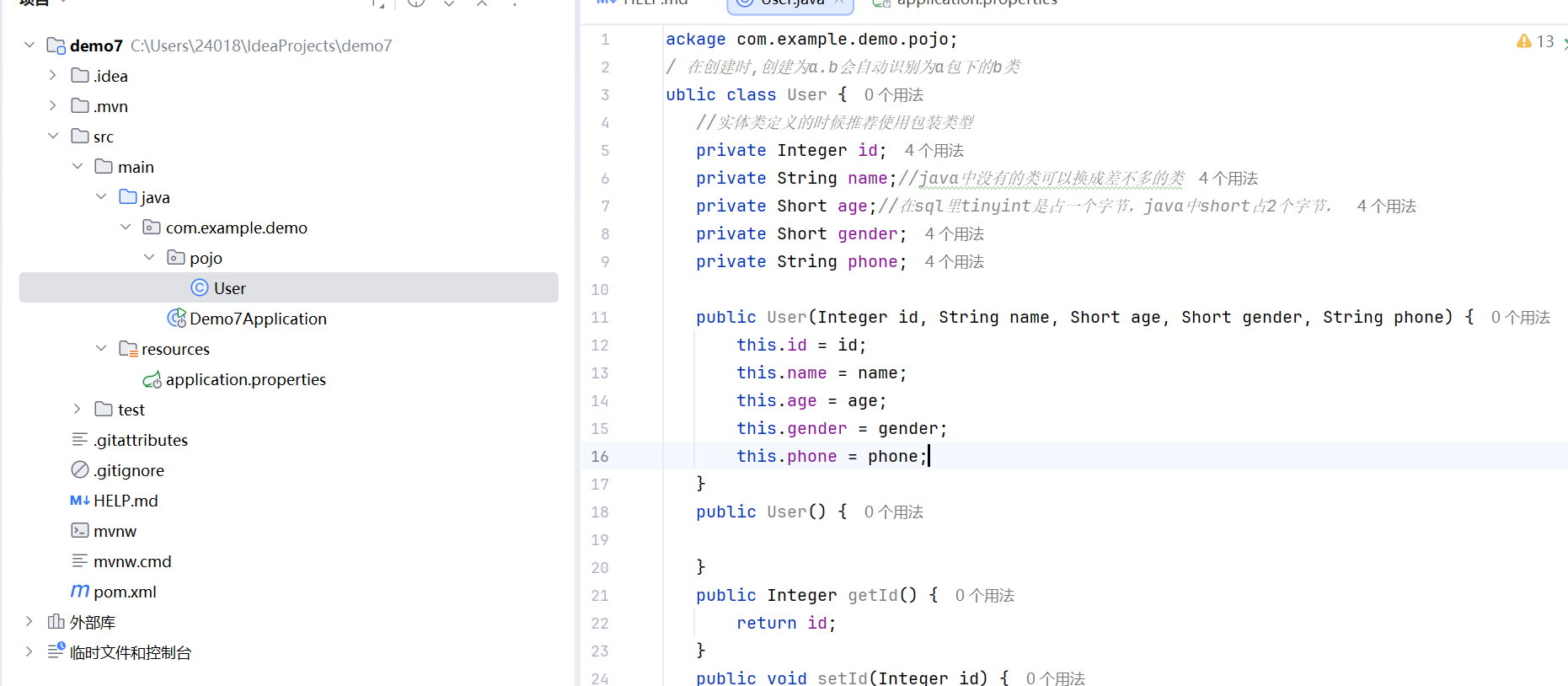This screenshot has width=1568, height=686.
Task: Select User in the project tree
Action: click(x=288, y=287)
